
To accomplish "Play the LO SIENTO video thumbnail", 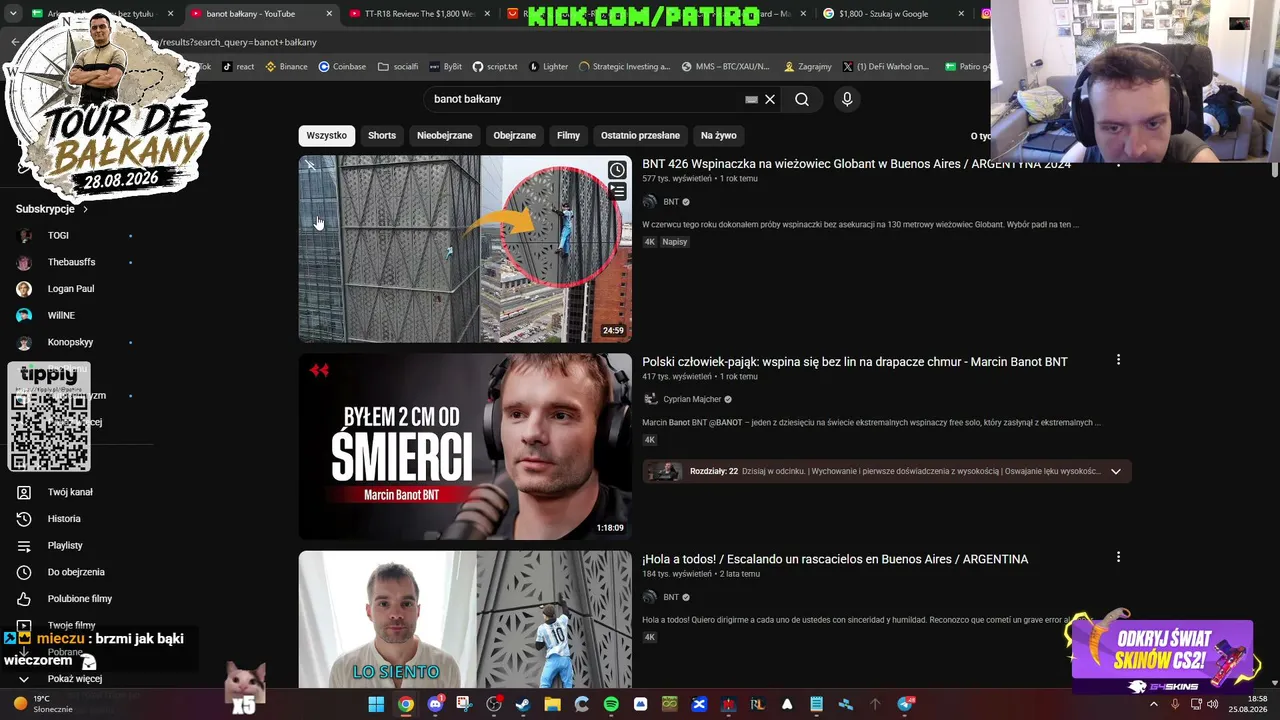I will pyautogui.click(x=465, y=620).
